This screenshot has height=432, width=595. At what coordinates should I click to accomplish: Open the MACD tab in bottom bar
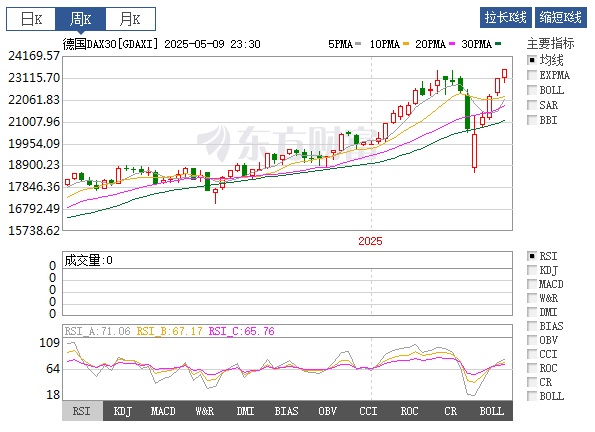164,411
